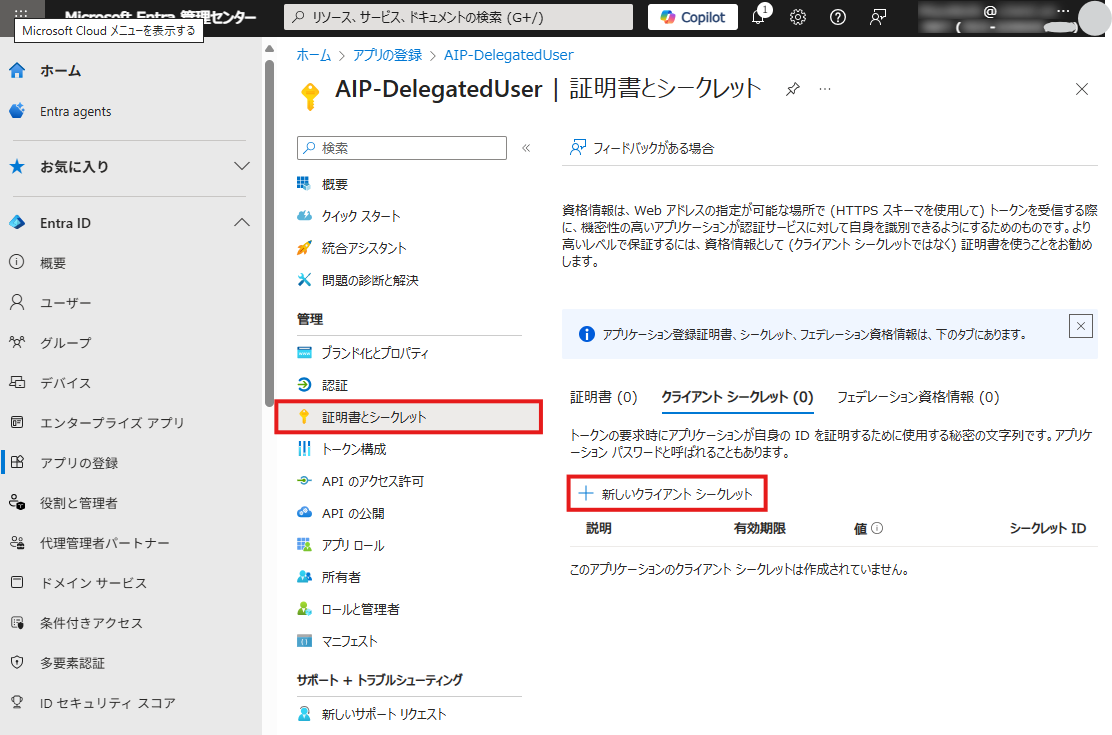The height and width of the screenshot is (735, 1112).
Task: Click the 有効期限 column header
Action: 760,529
